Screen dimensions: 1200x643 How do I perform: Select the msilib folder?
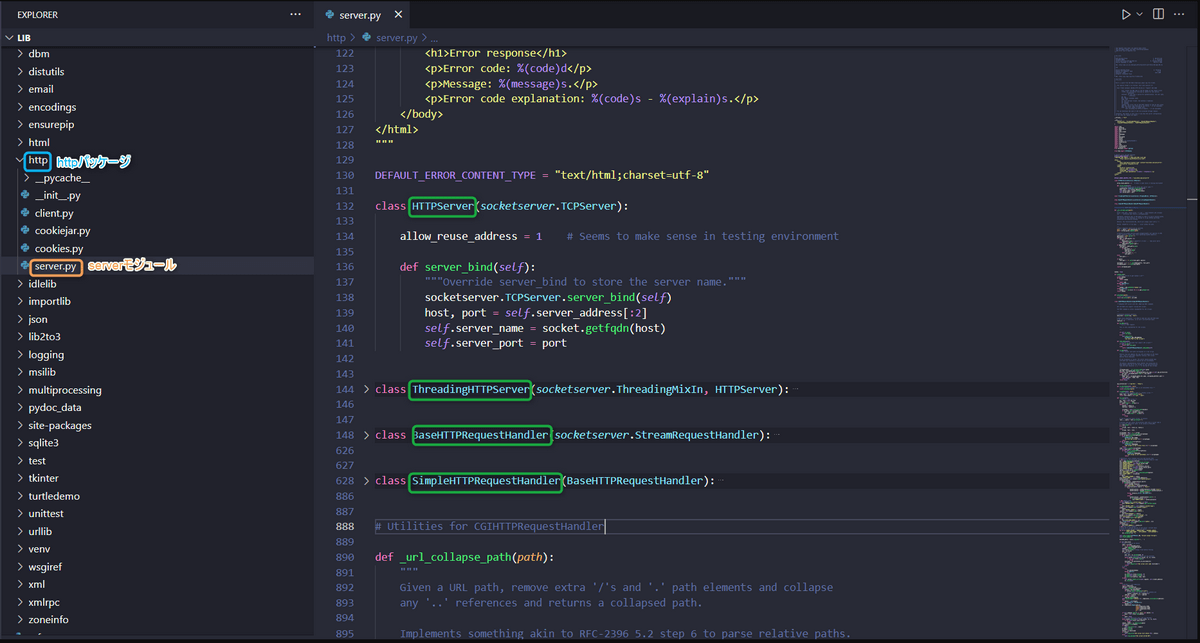(42, 372)
